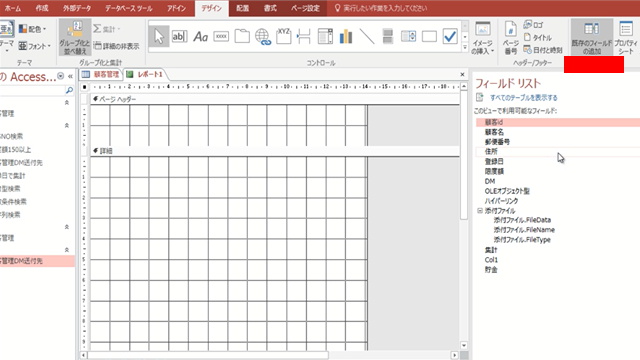This screenshot has height=360, width=640.
Task: Switch to the 書式 ribbon tab
Action: (270, 8)
